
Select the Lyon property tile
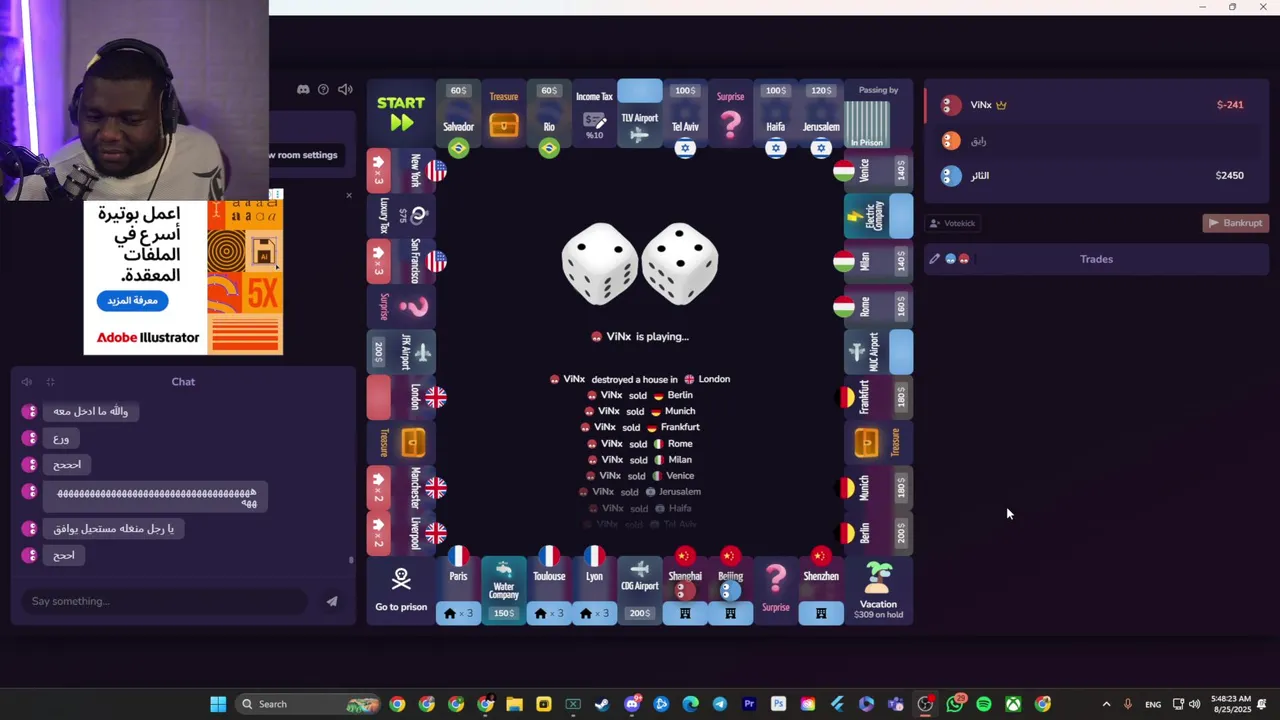coord(594,586)
